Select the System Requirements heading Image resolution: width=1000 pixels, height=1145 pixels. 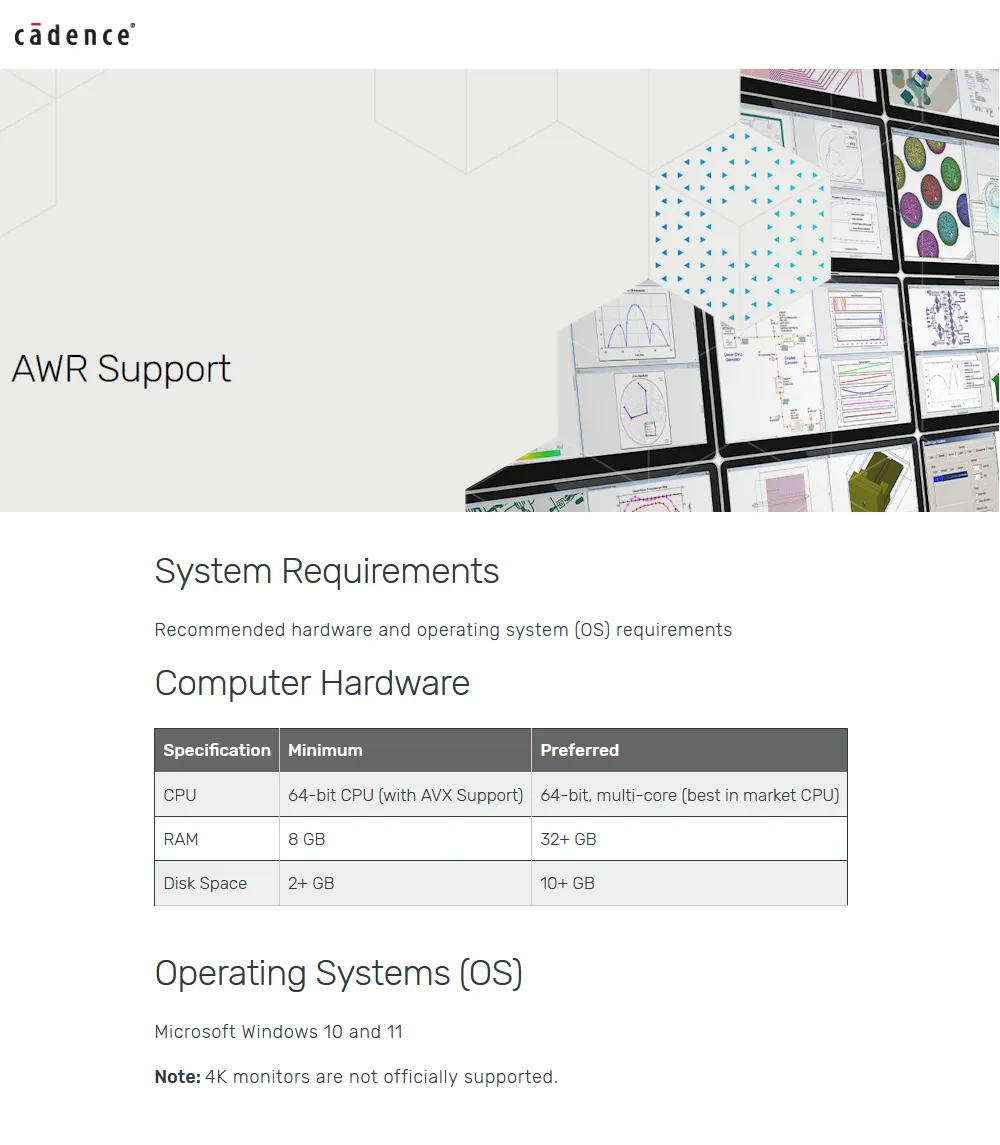[326, 571]
